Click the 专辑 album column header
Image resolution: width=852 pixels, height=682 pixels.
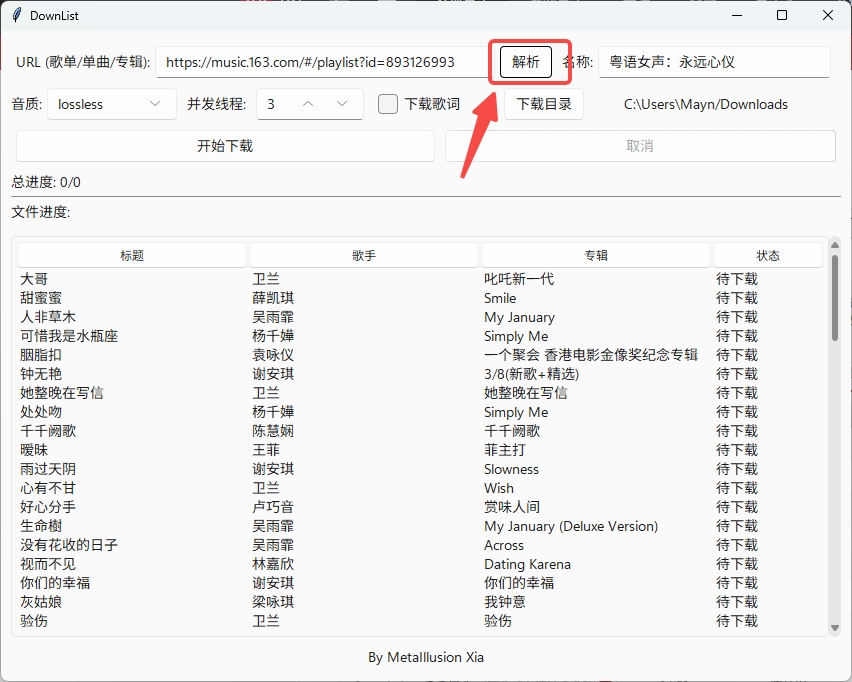[x=595, y=254]
